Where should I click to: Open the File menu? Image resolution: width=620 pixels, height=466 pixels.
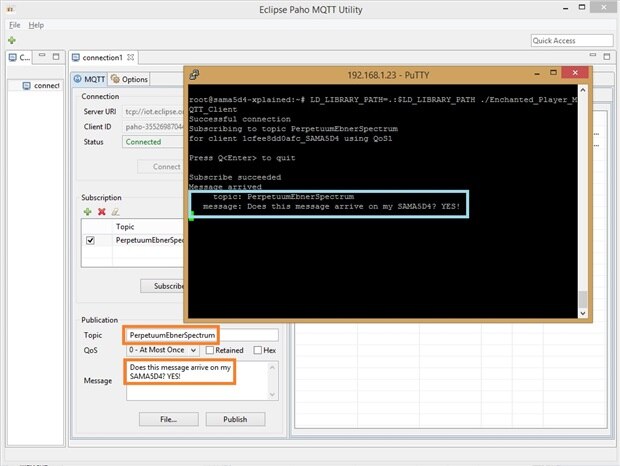tap(14, 24)
